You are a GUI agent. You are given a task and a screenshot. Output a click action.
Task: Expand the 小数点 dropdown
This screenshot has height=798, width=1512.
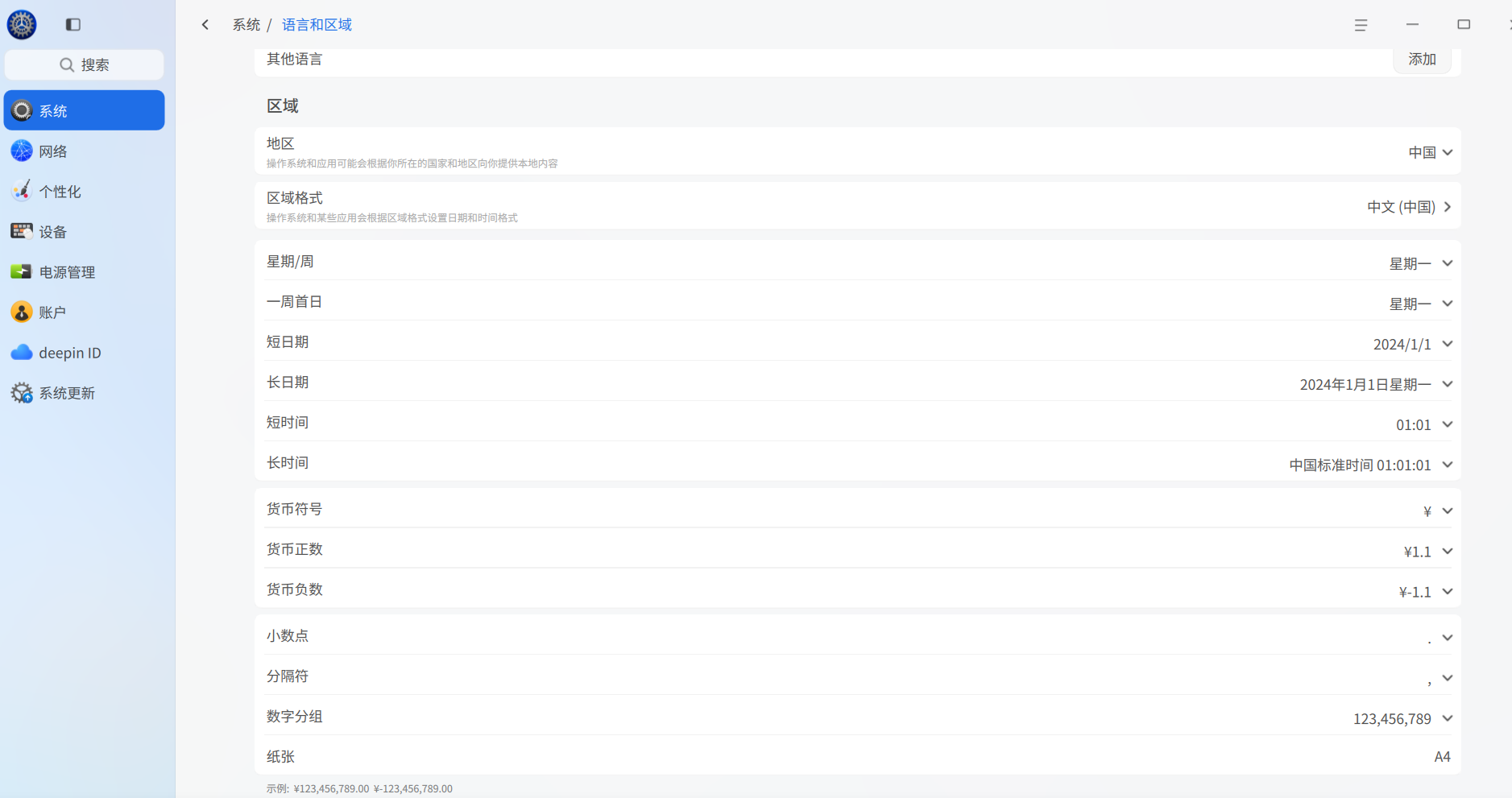coord(1440,638)
